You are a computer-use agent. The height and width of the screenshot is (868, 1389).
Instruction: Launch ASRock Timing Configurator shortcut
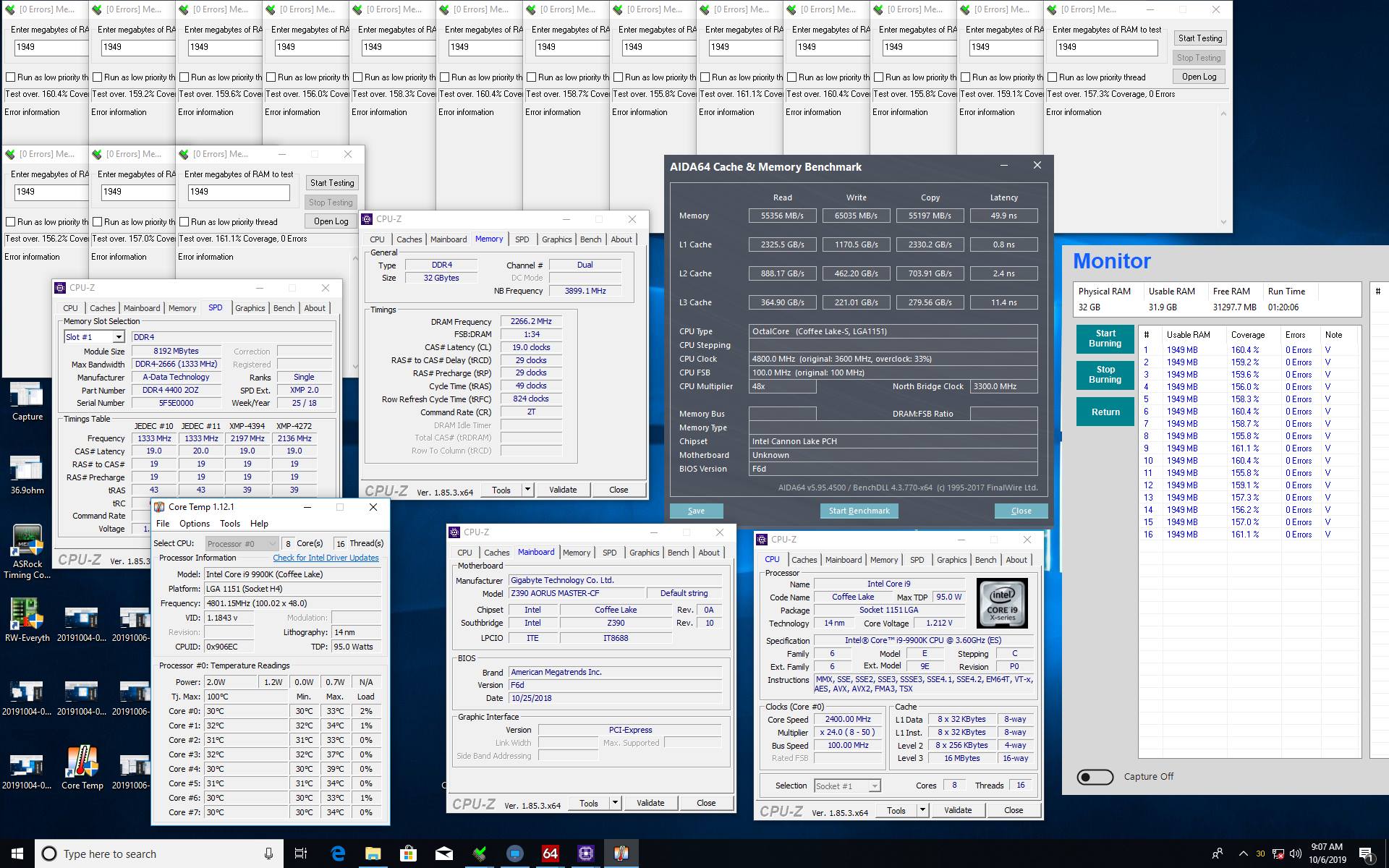coord(27,552)
